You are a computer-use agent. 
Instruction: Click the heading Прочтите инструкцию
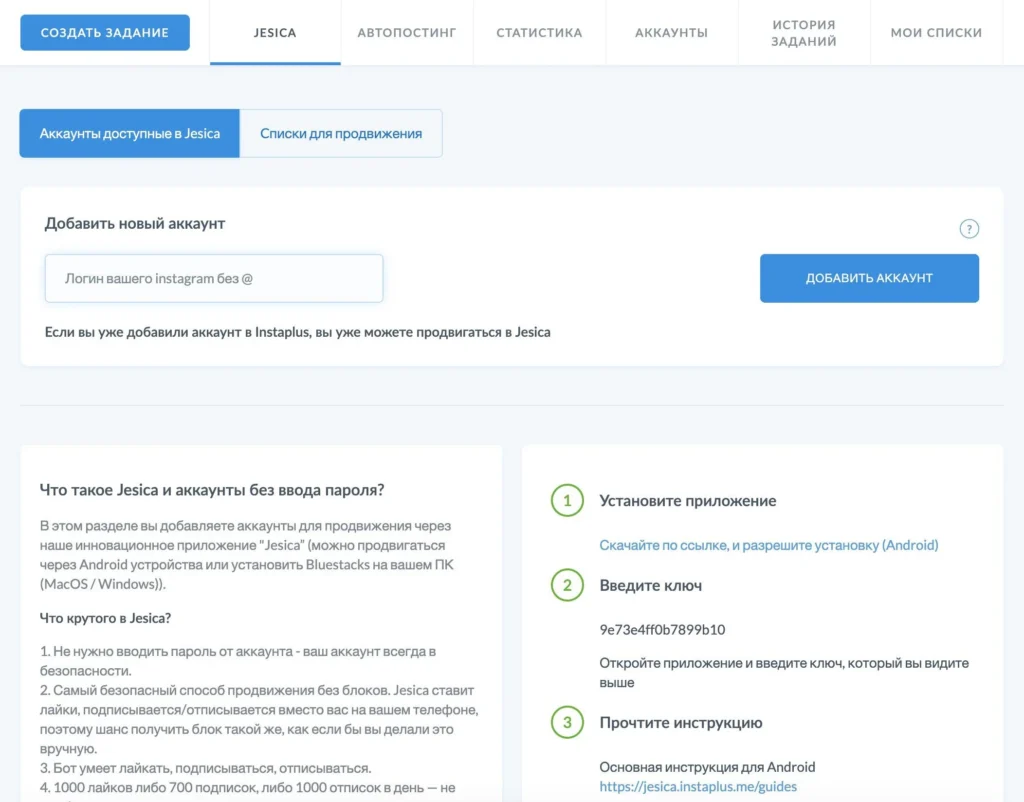point(680,723)
